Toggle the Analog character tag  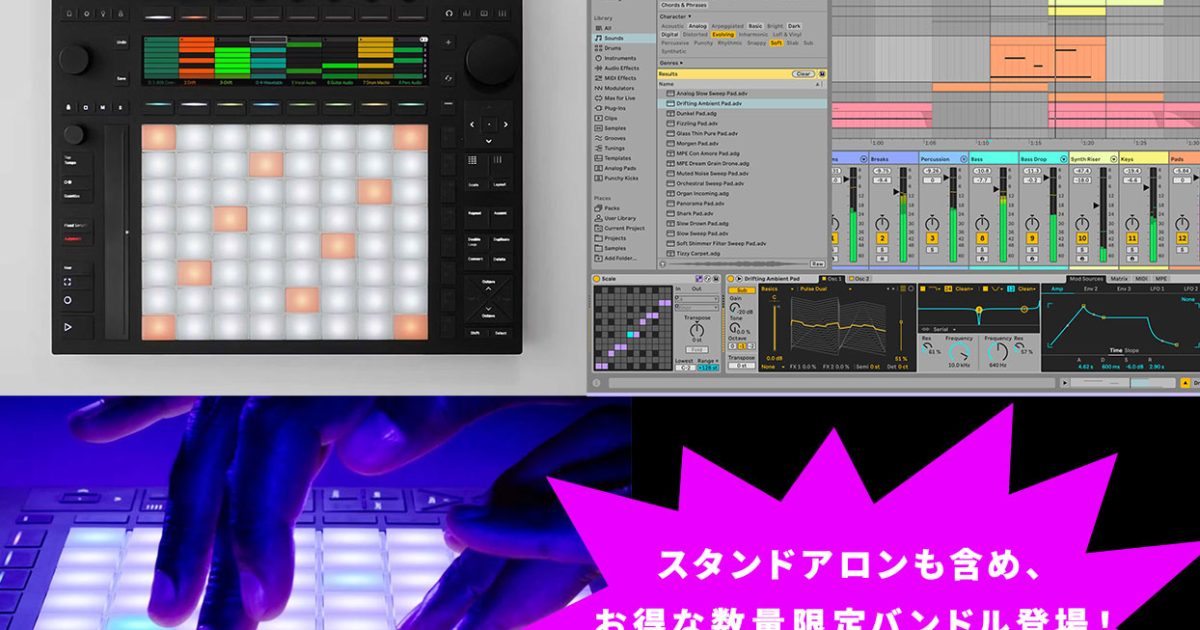[x=698, y=25]
